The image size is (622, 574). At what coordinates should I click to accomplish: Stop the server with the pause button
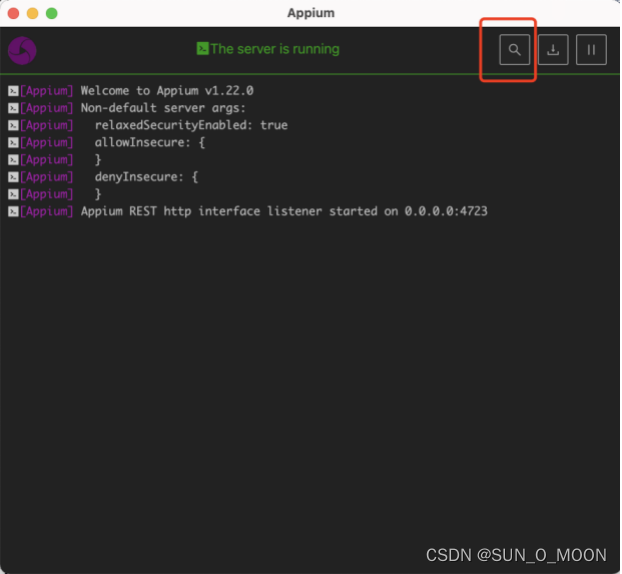tap(591, 50)
